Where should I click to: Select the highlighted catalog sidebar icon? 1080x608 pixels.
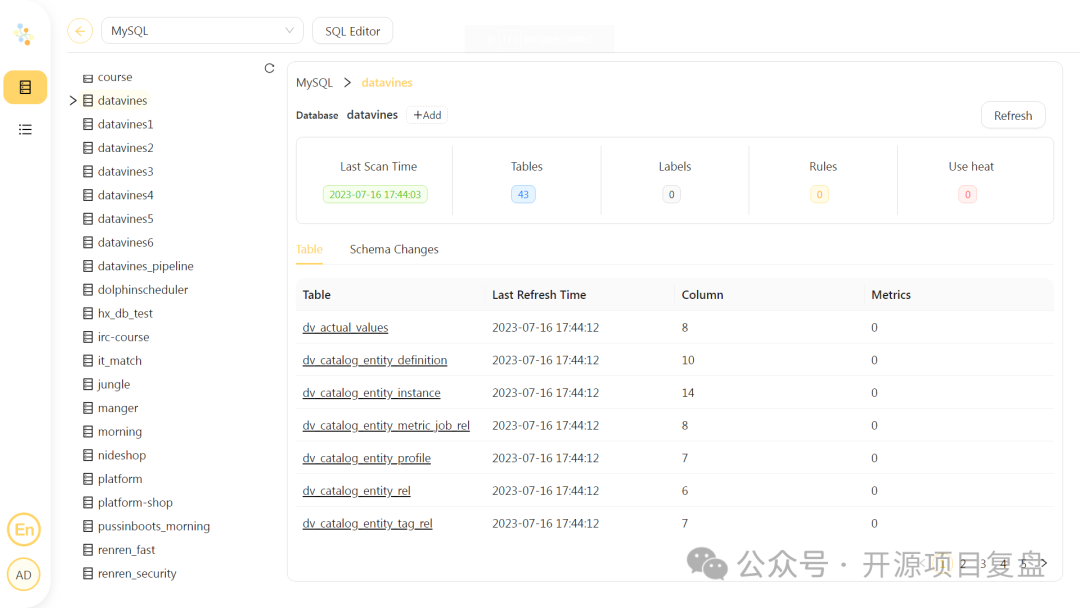pyautogui.click(x=25, y=87)
